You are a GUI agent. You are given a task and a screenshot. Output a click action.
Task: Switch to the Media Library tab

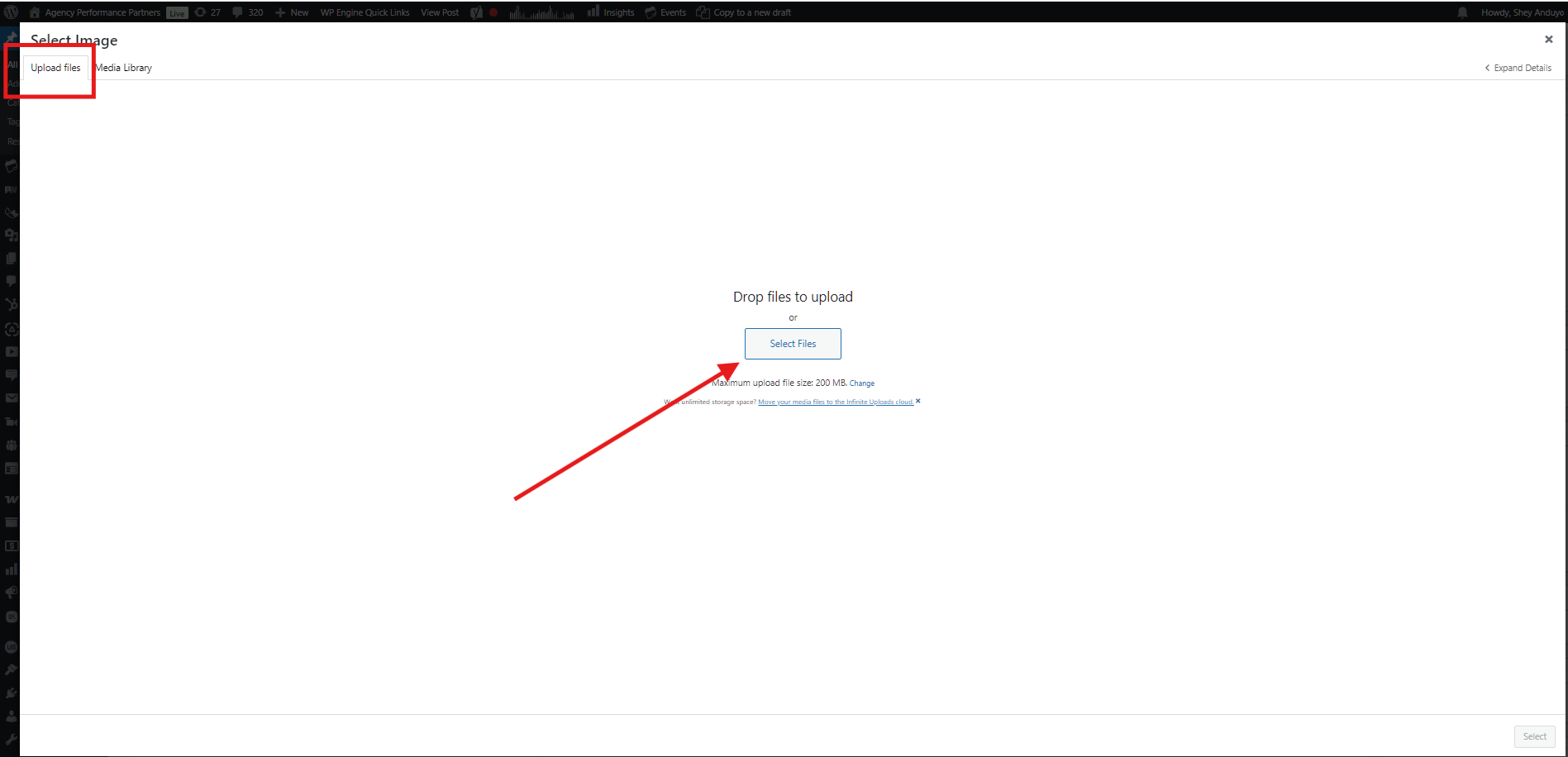click(124, 68)
